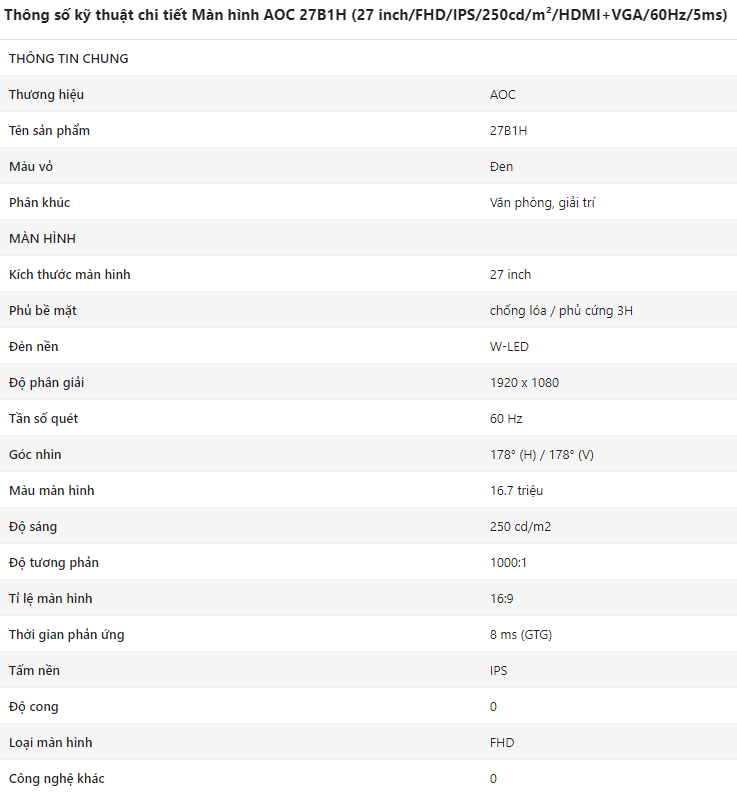Click the Màu vỏ value Đen

(501, 166)
